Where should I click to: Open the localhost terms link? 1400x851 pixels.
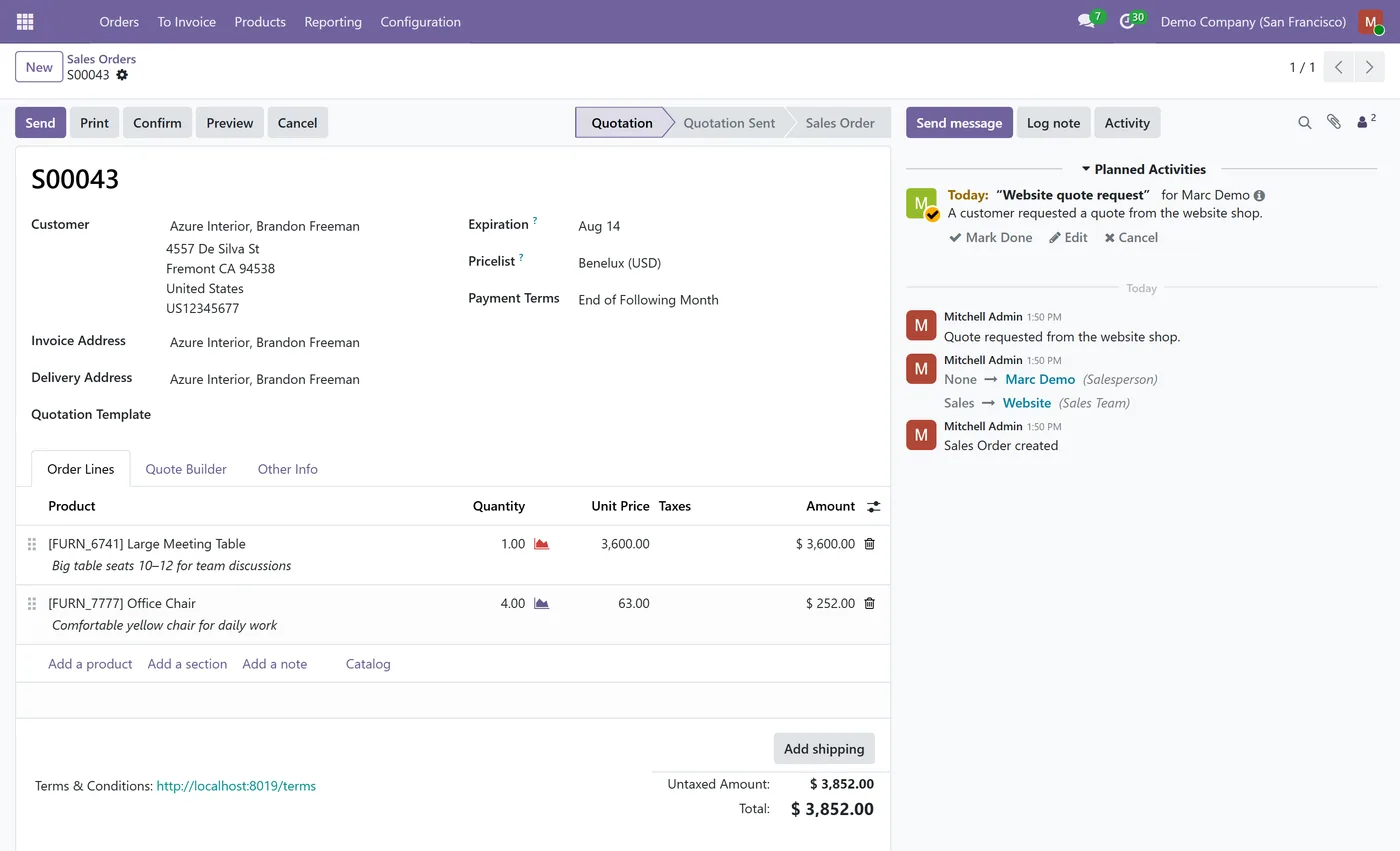[236, 786]
